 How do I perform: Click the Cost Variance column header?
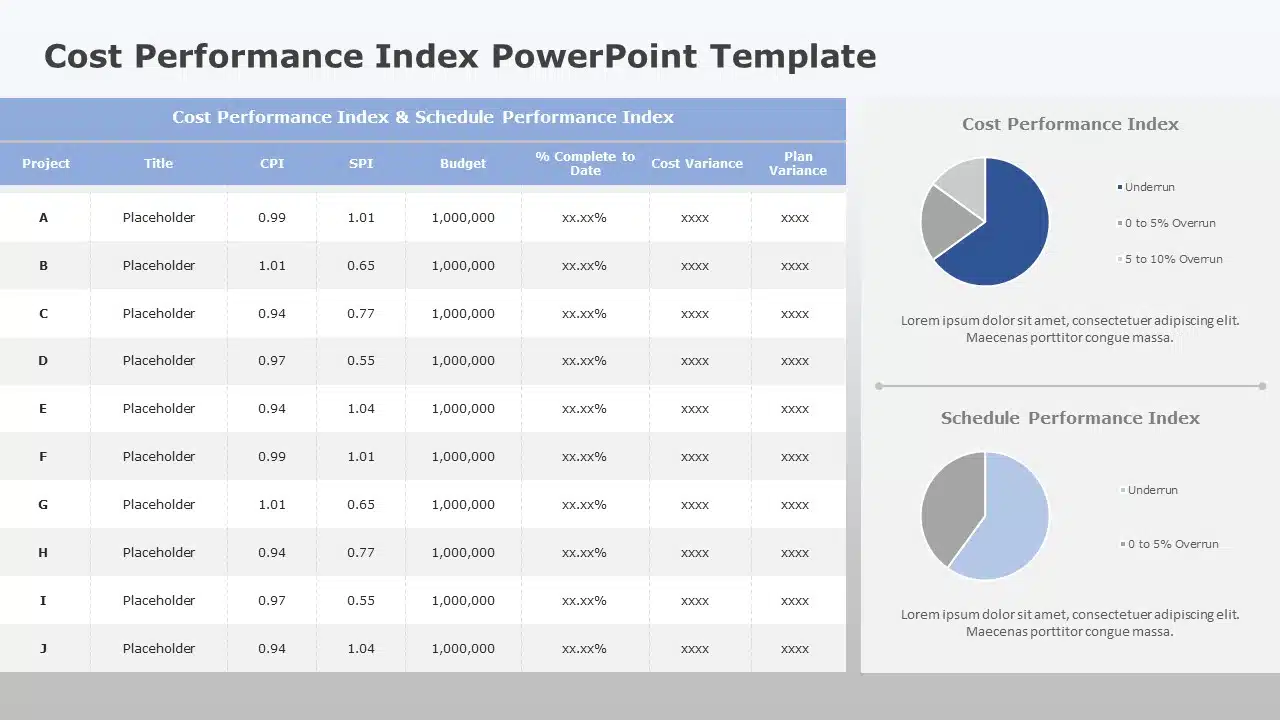click(697, 163)
